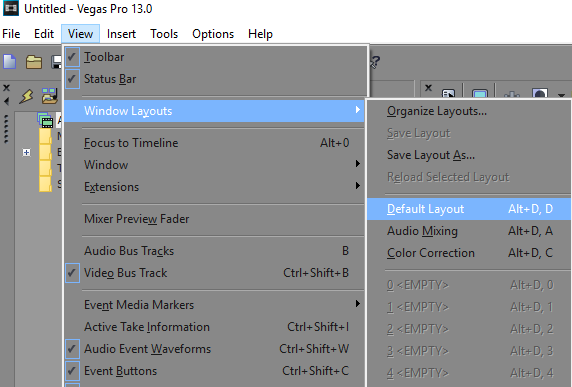
Task: Click the properties icon with cursor in right panel
Action: (448, 94)
